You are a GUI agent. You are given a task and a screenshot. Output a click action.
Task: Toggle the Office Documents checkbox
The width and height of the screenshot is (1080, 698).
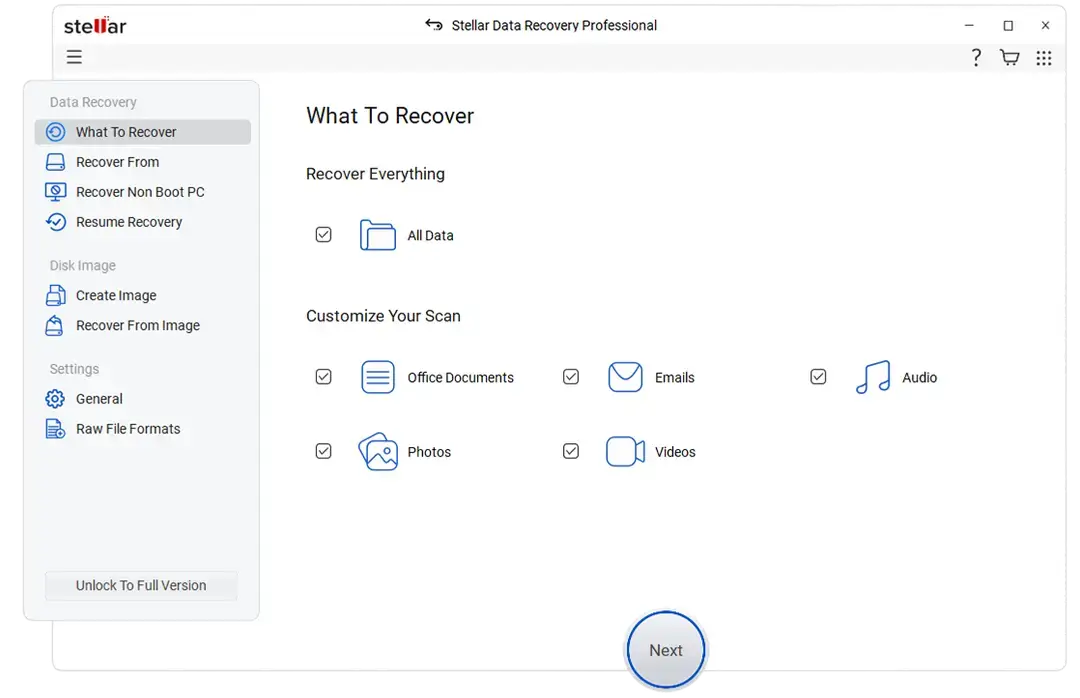[x=323, y=377]
